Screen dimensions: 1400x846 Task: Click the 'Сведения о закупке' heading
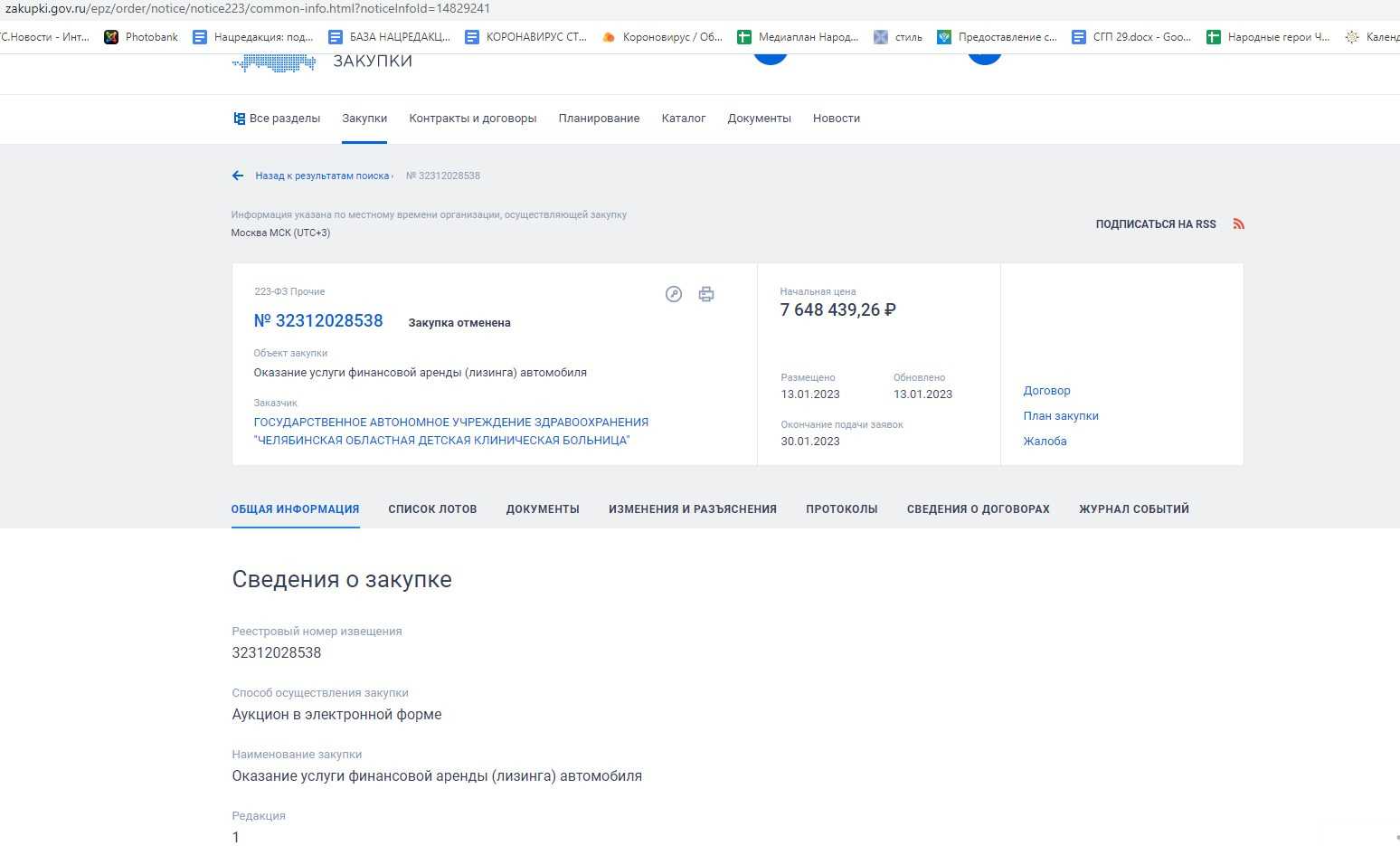click(x=342, y=579)
